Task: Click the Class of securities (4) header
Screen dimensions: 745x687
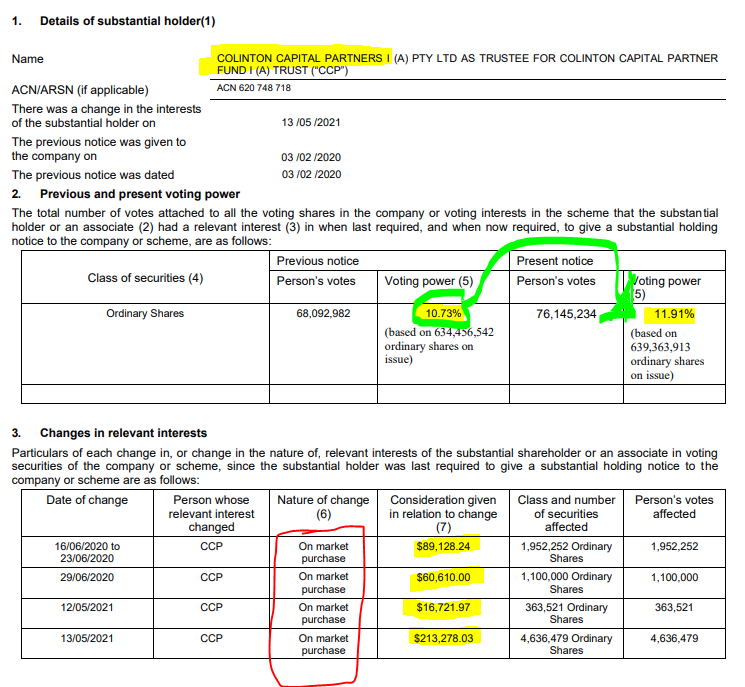Action: [x=145, y=278]
